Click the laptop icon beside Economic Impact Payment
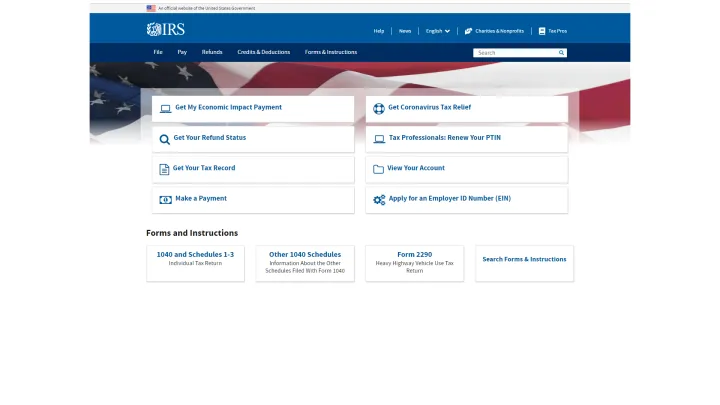 [165, 109]
